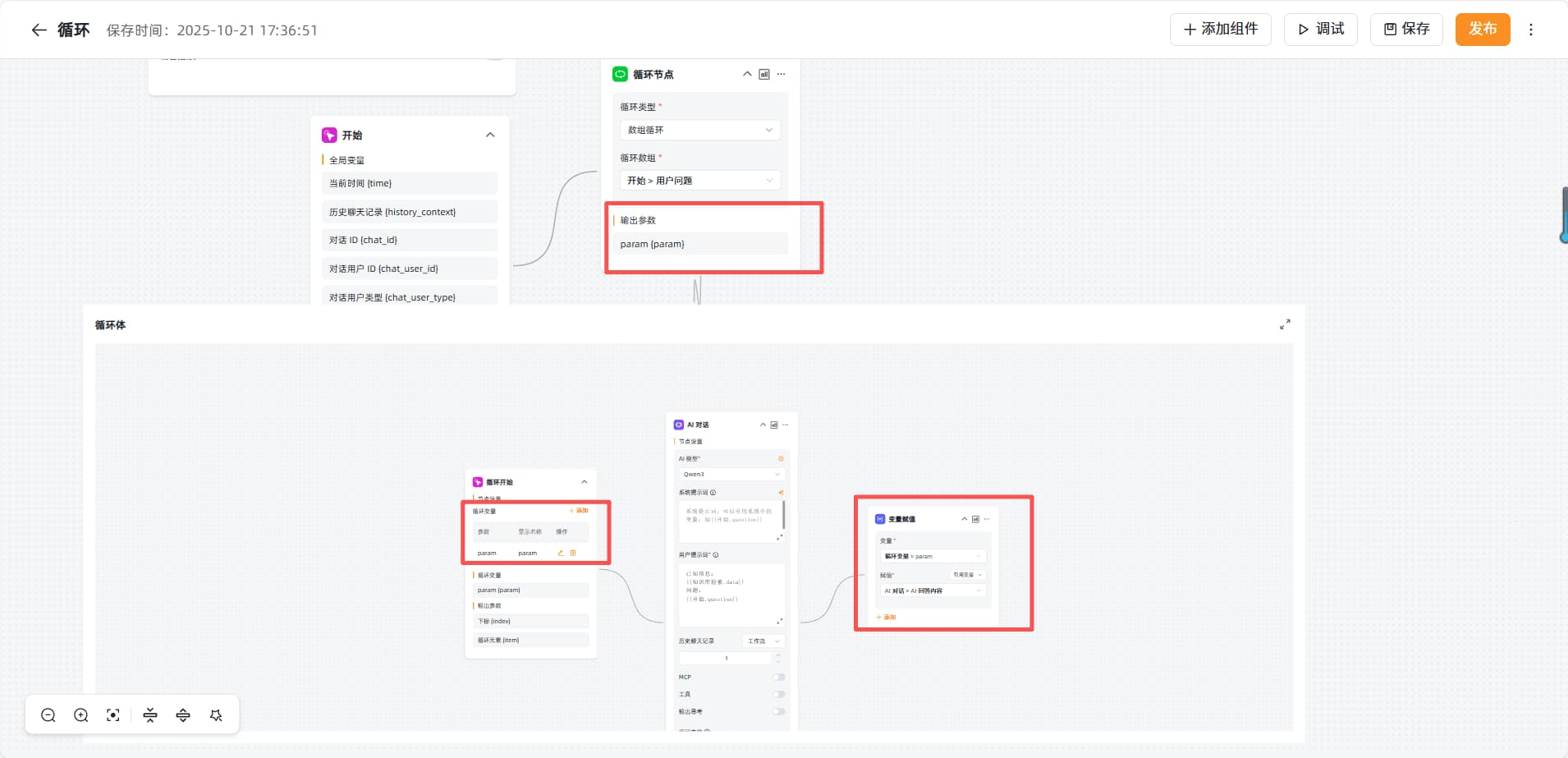Open the 循环类型 dropdown showing 数组循环
Screen dimensions: 1568x758
[x=699, y=130]
